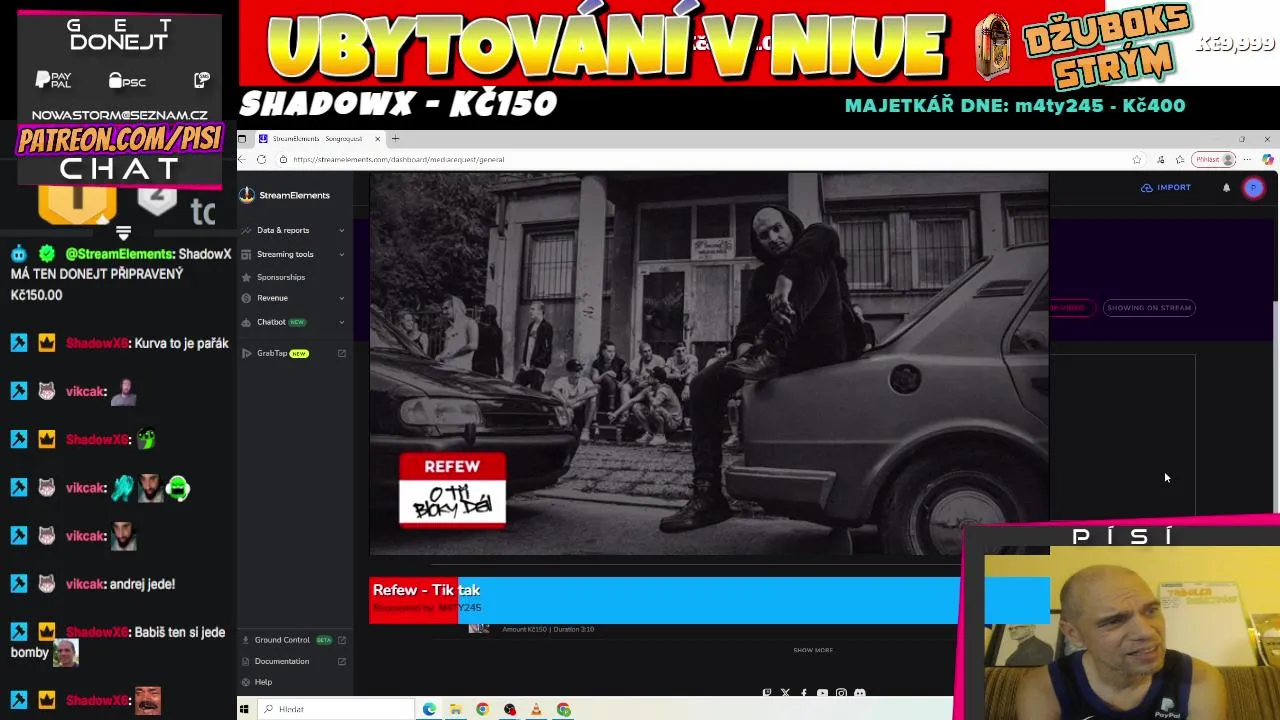This screenshot has width=1280, height=720.
Task: Add the page to favorites with the star icon
Action: coord(1137,159)
